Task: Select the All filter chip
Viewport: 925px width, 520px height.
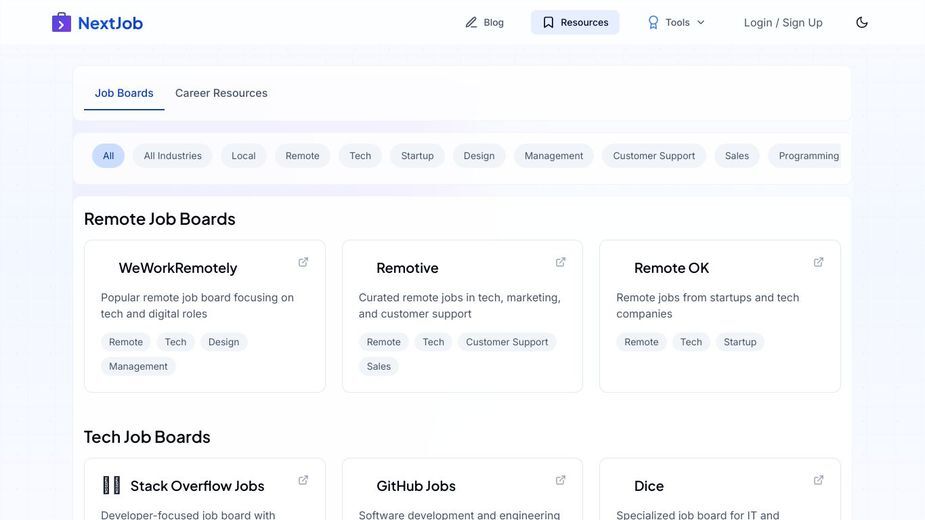Action: coord(108,156)
